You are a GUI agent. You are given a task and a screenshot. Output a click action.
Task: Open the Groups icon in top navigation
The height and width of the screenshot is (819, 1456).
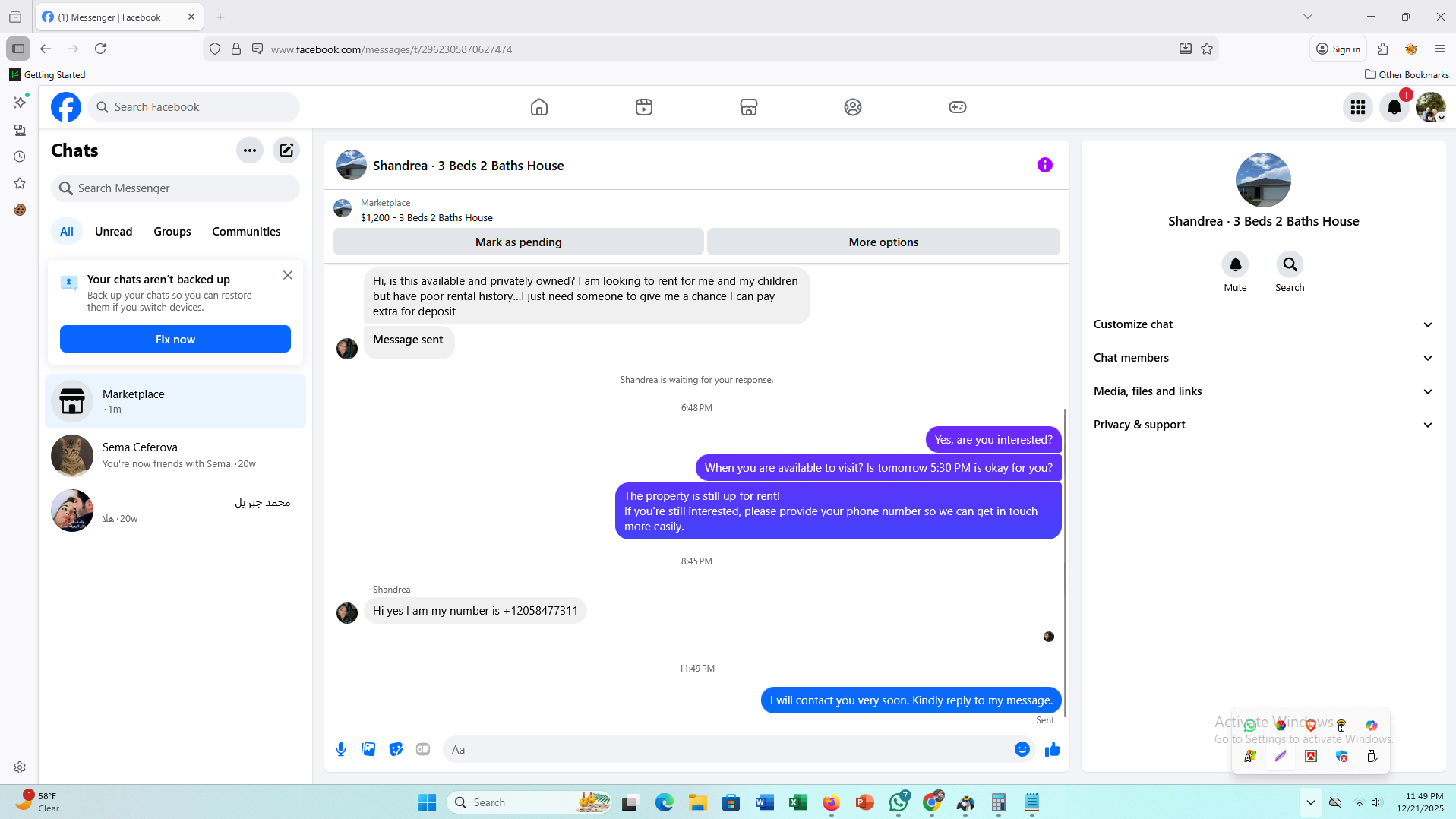click(853, 107)
